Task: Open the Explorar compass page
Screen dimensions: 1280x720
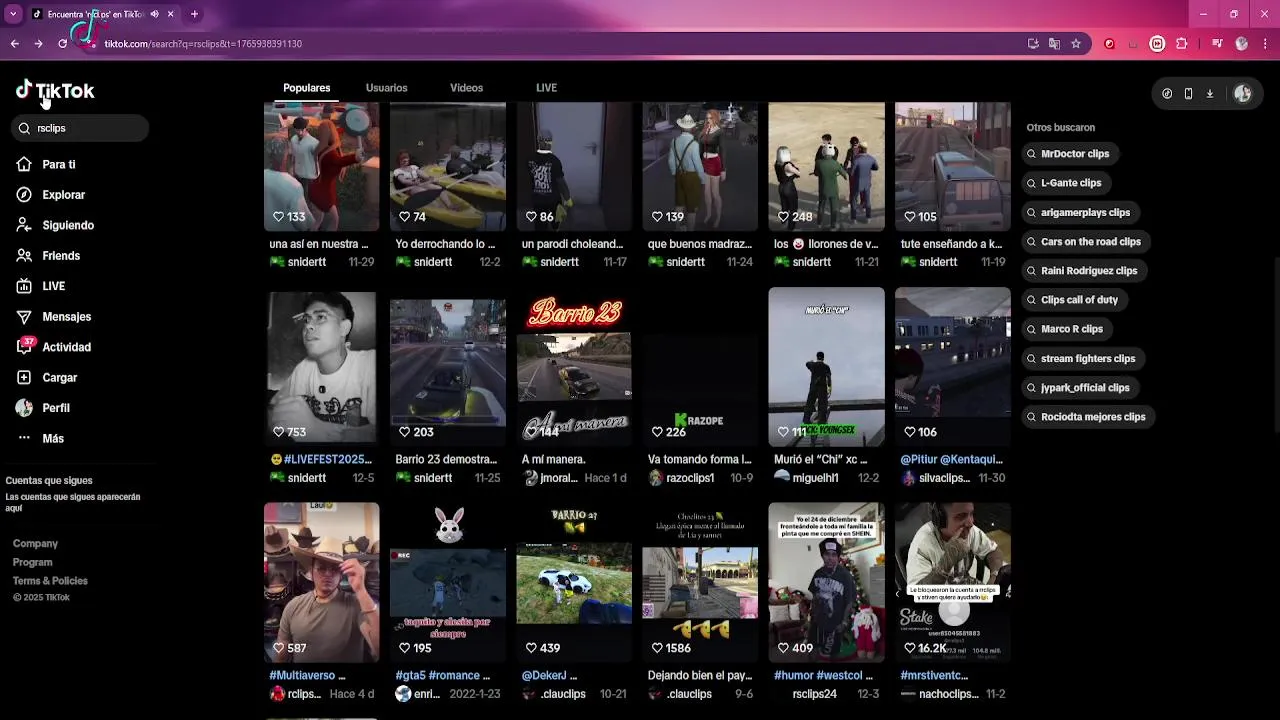Action: [51, 195]
